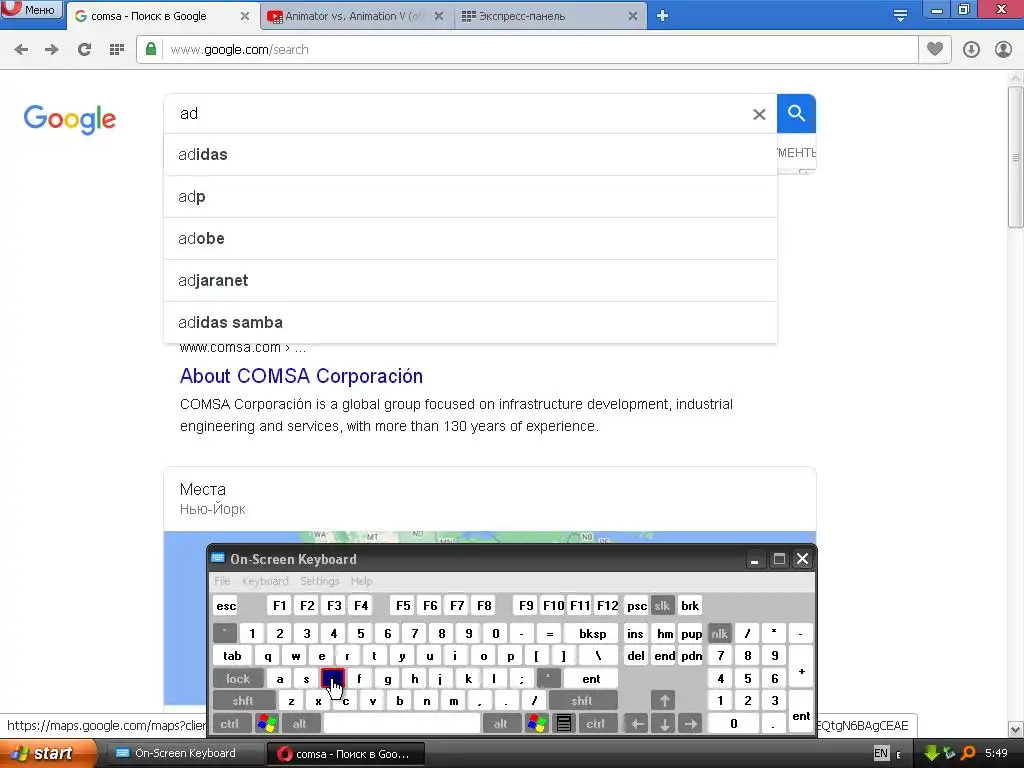Toggle the caps lock key
This screenshot has width=1024, height=768.
(238, 679)
